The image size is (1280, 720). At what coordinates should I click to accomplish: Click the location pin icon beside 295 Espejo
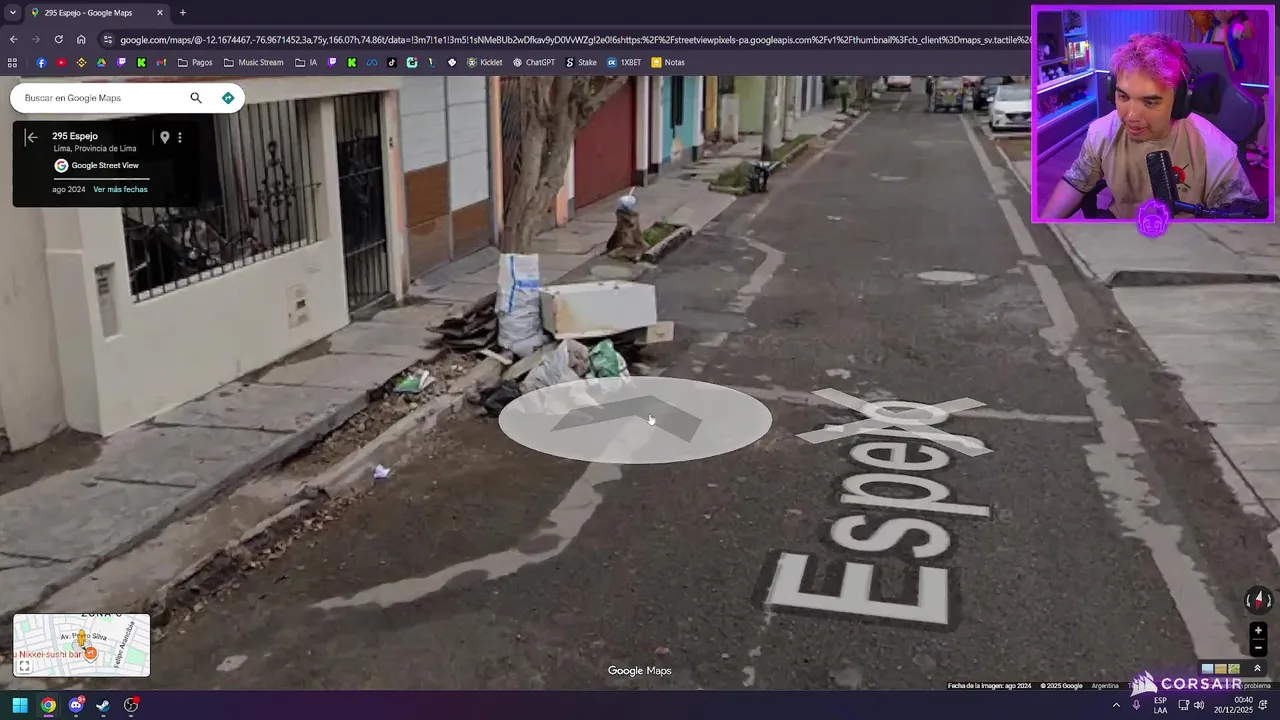(x=165, y=137)
